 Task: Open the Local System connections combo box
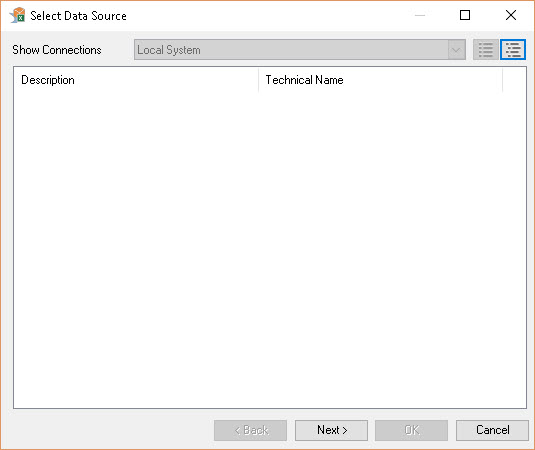300,50
